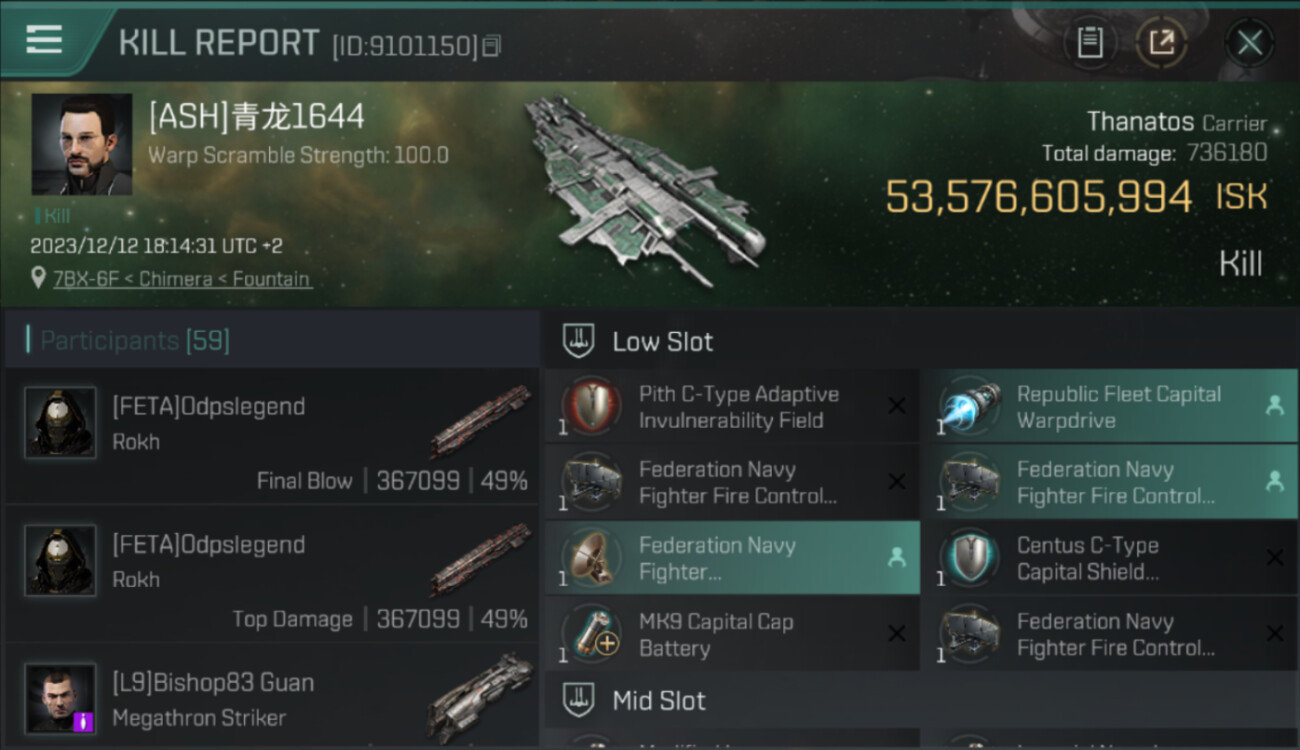Copy the kill report ID

(491, 46)
